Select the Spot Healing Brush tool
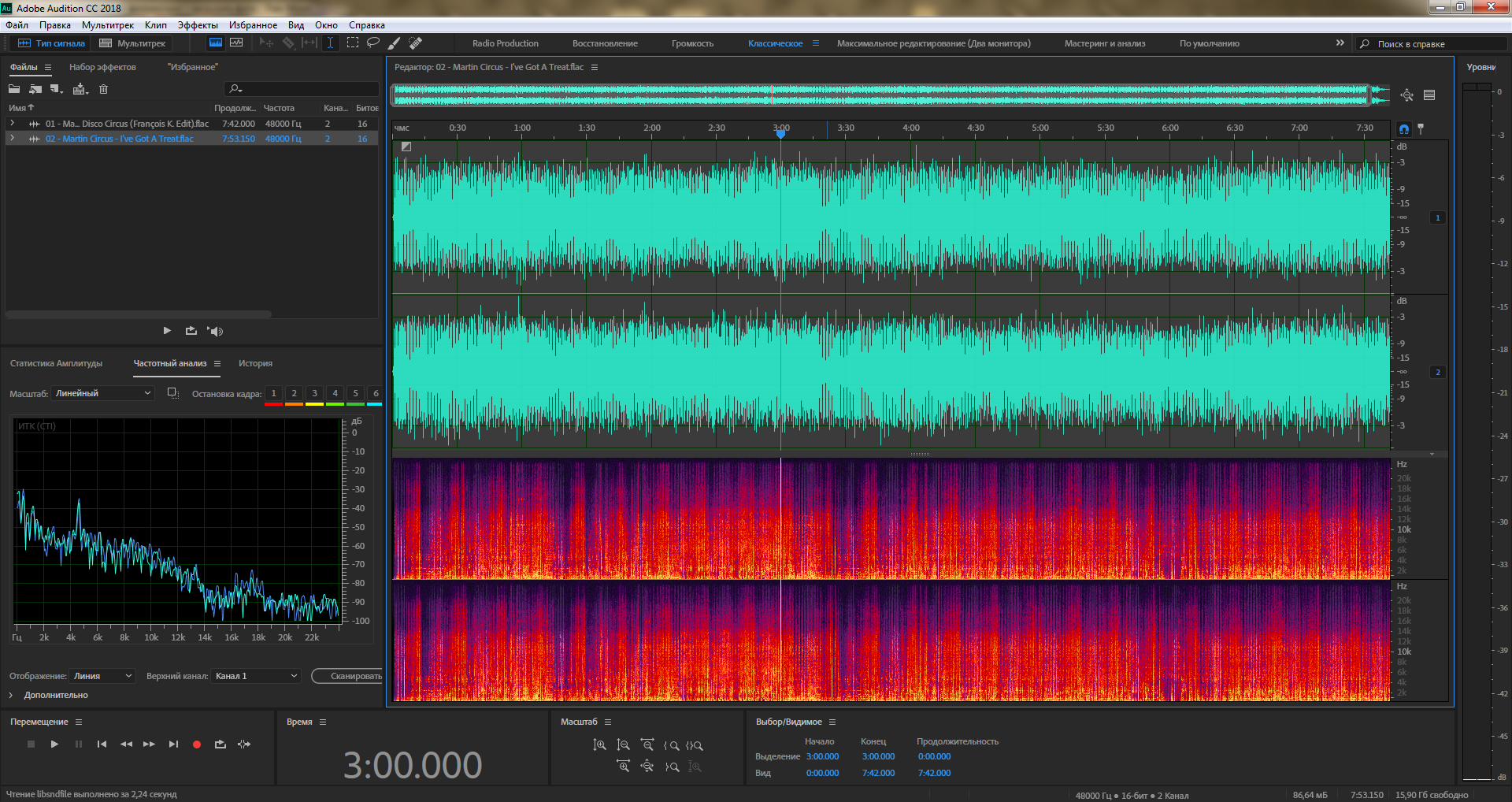 pyautogui.click(x=416, y=43)
